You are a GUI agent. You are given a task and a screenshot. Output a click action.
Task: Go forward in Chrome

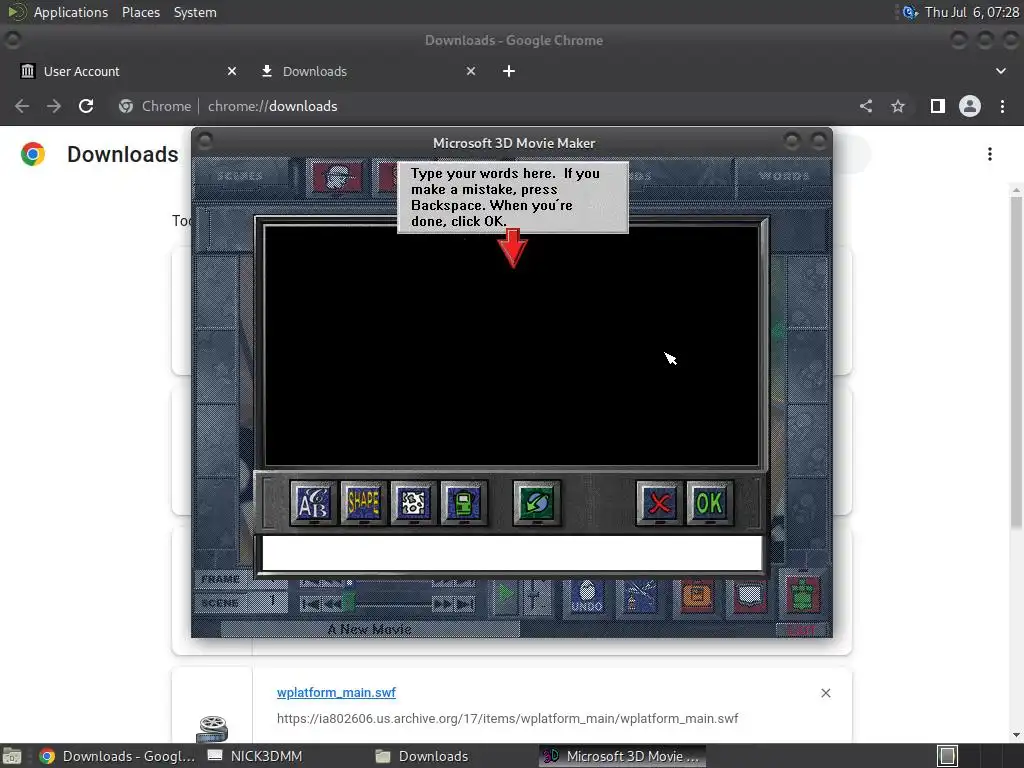coord(54,106)
